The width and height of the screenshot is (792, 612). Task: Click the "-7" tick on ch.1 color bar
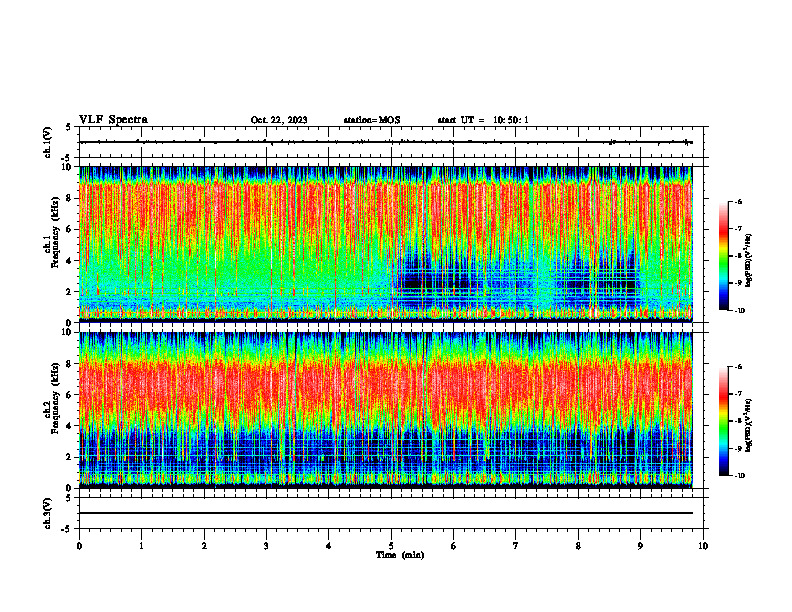(x=739, y=229)
